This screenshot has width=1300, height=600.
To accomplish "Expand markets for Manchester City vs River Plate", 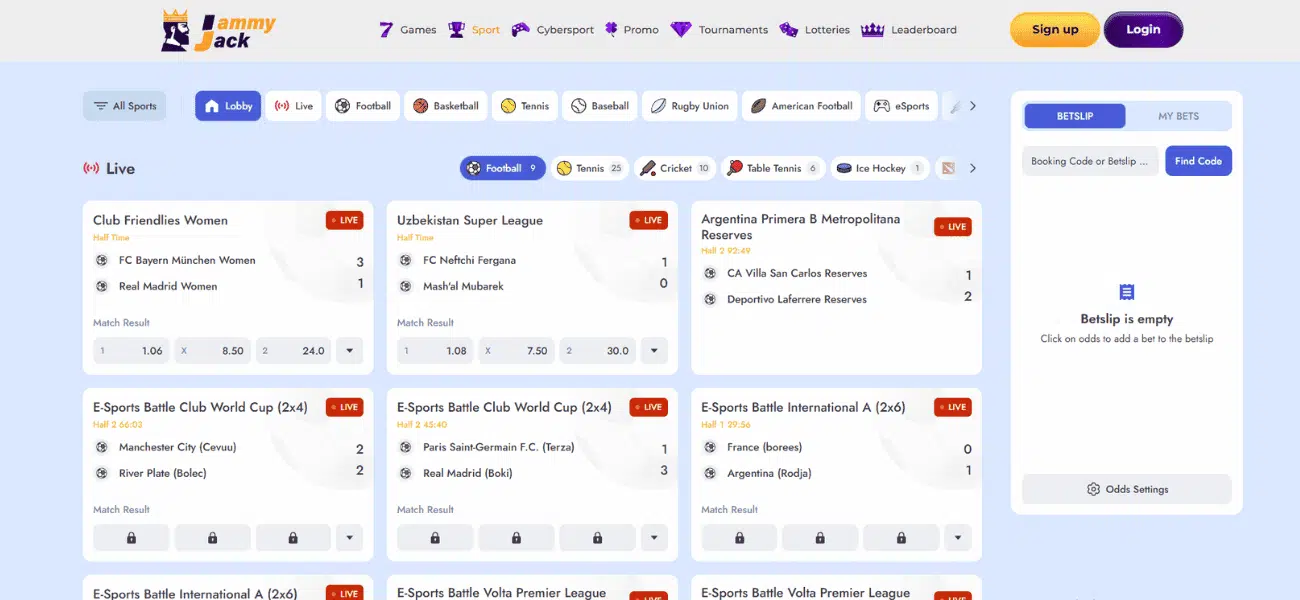I will point(349,538).
